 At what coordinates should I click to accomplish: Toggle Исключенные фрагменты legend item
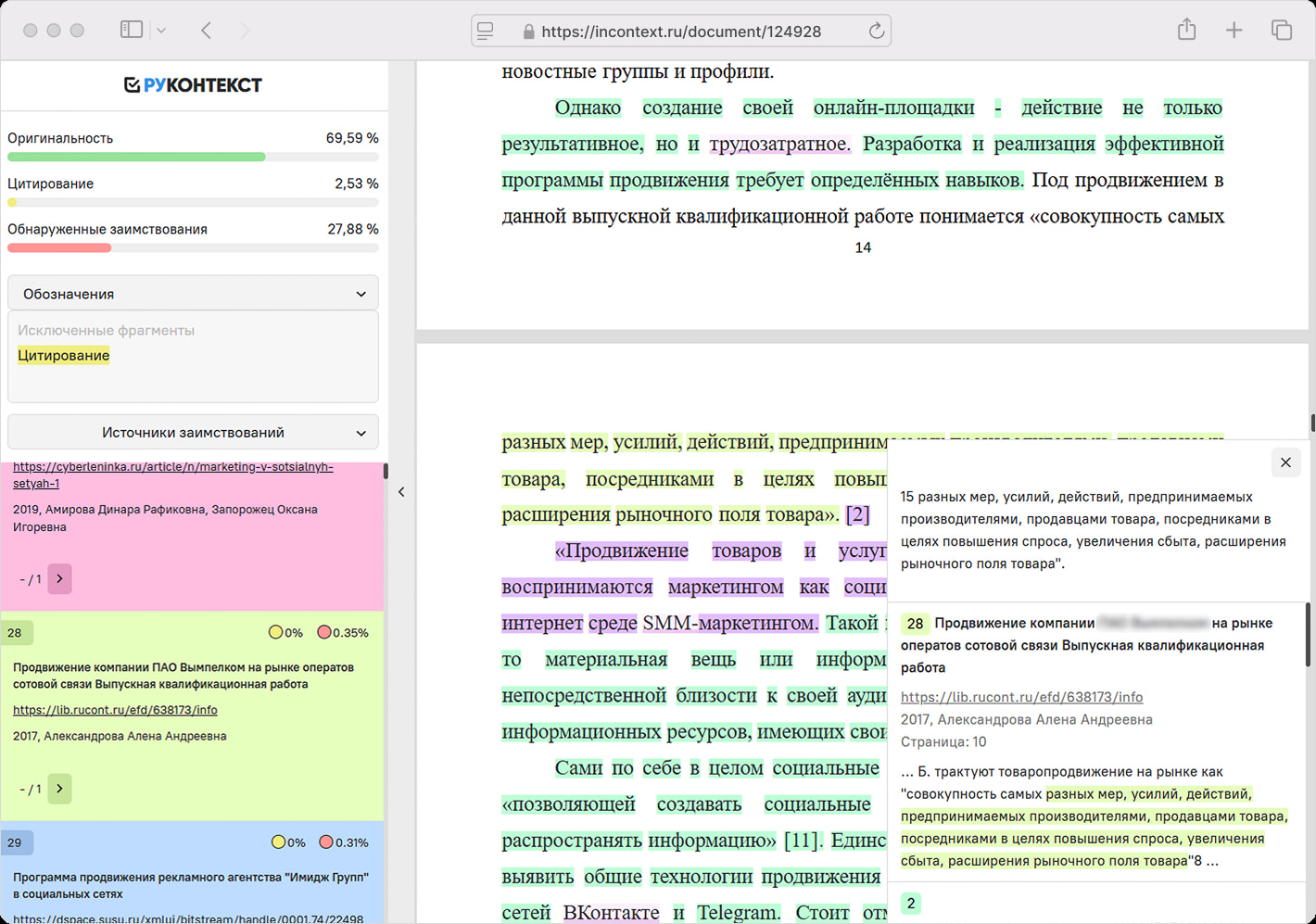106,330
